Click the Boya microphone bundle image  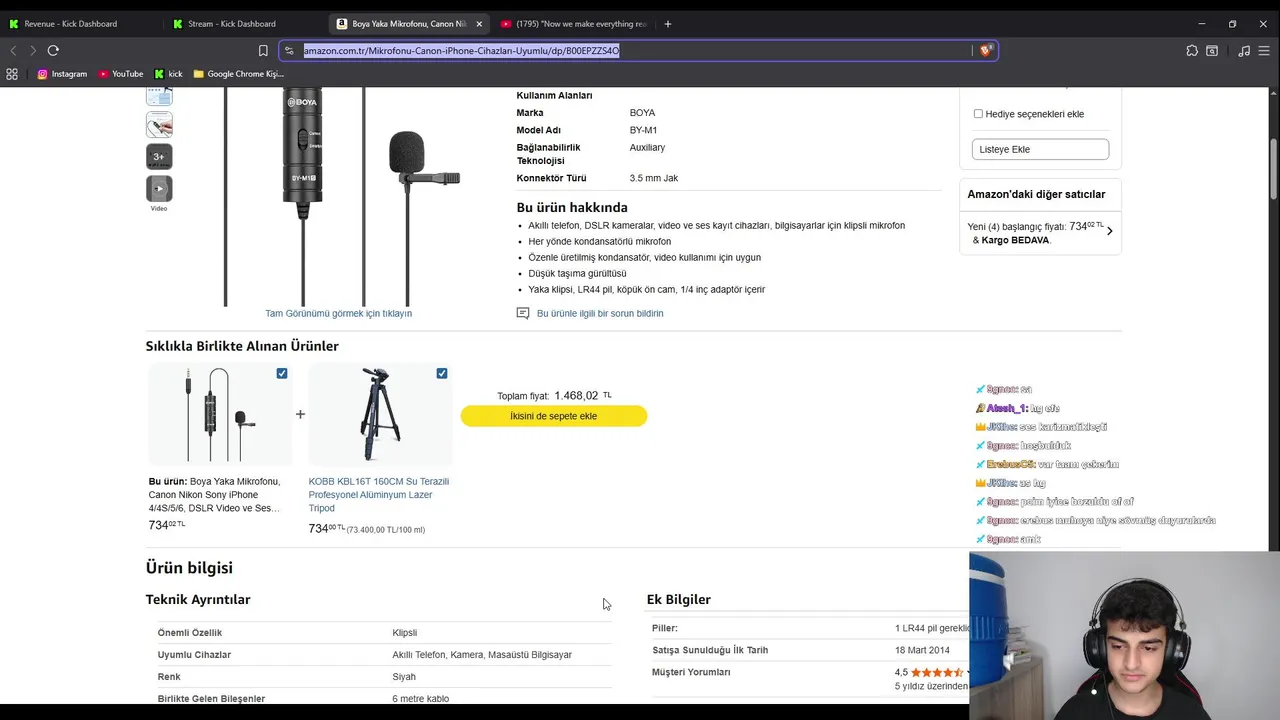click(x=221, y=414)
